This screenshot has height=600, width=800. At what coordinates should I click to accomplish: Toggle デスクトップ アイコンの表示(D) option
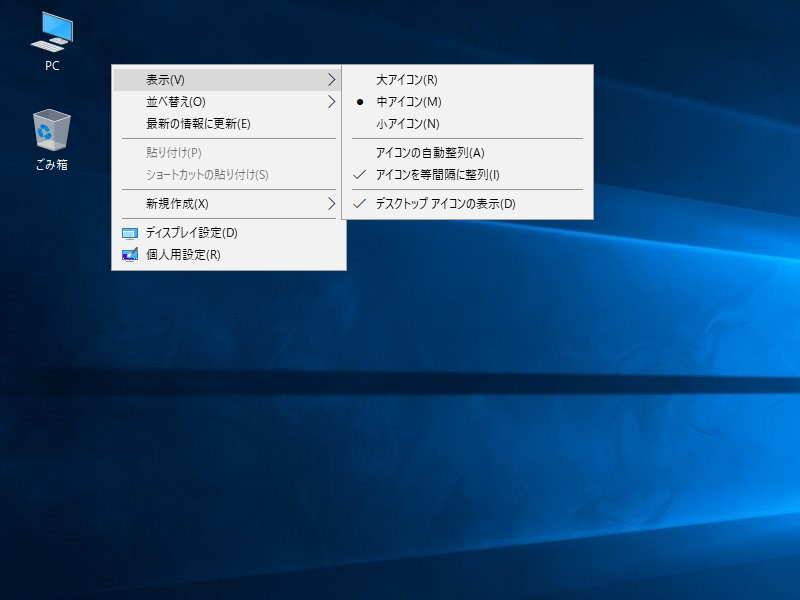click(467, 204)
